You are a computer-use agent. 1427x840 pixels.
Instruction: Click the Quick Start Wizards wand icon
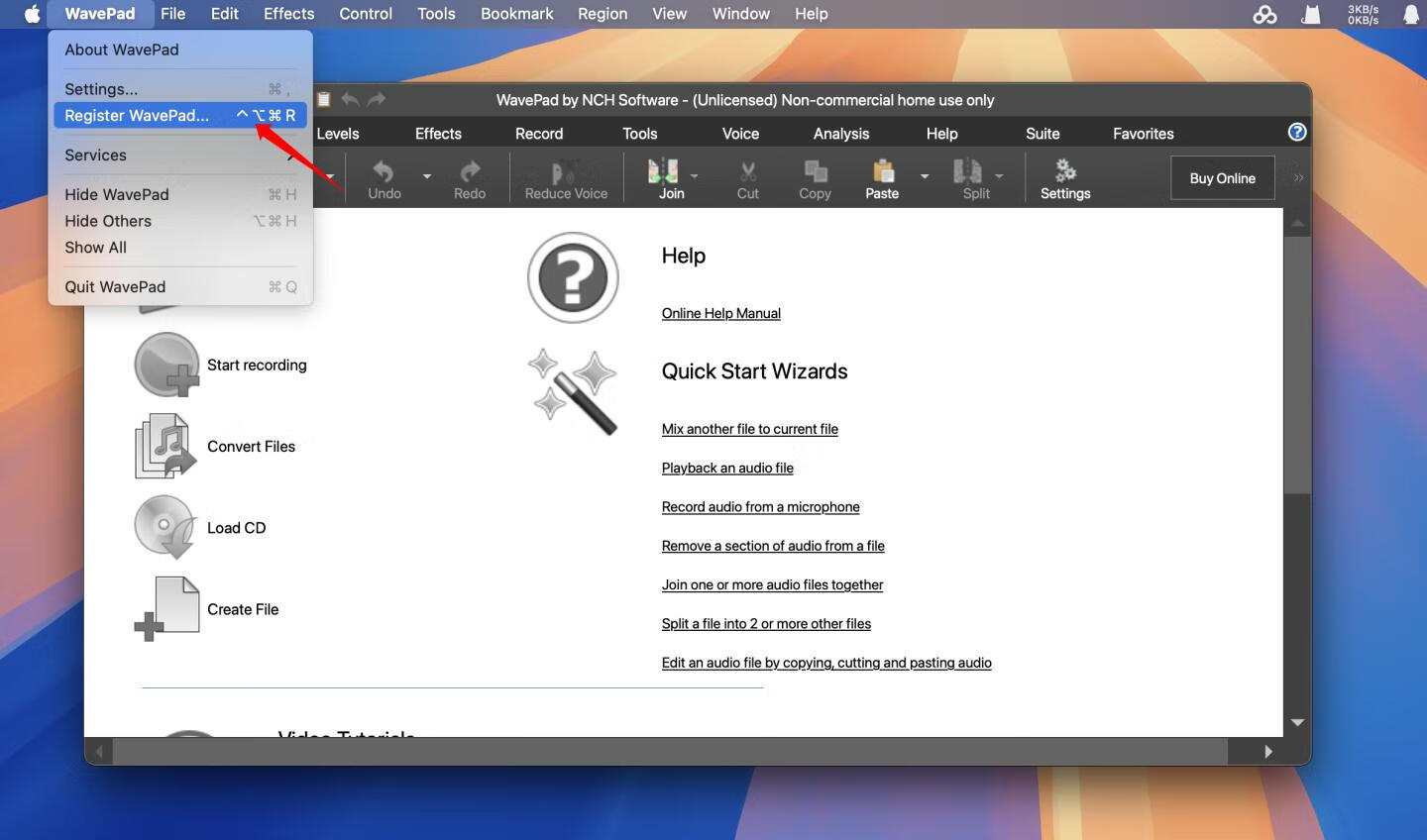pos(573,392)
